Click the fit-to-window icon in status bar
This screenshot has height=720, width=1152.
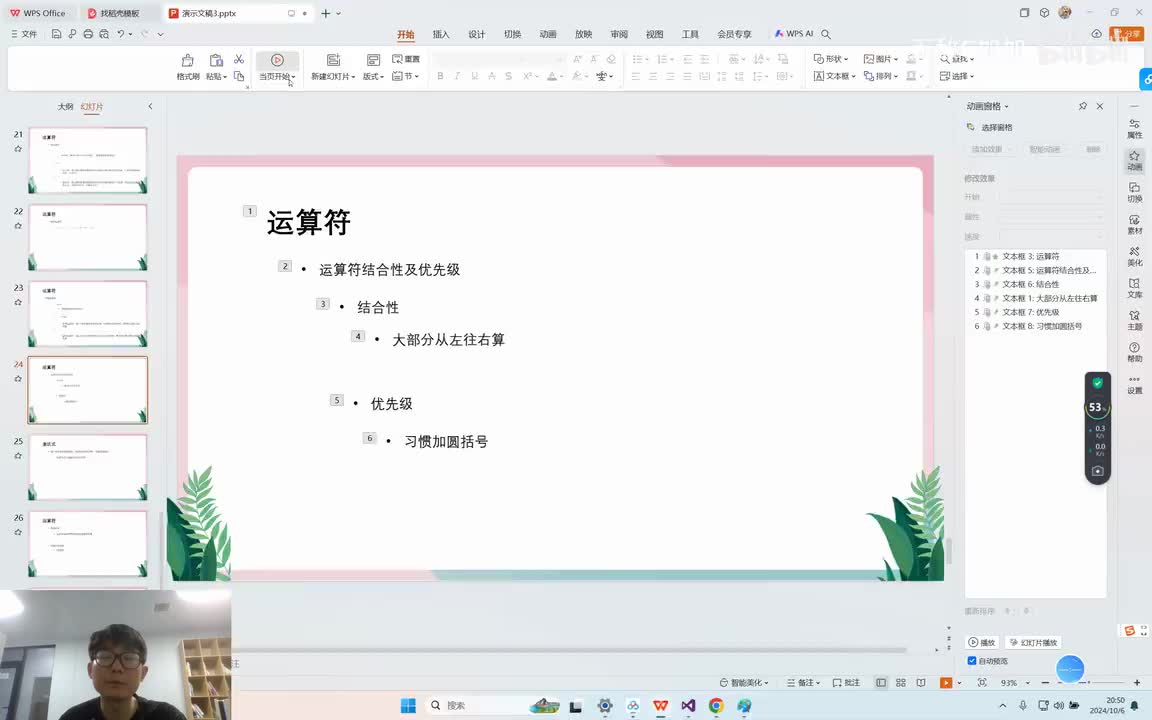(x=982, y=683)
